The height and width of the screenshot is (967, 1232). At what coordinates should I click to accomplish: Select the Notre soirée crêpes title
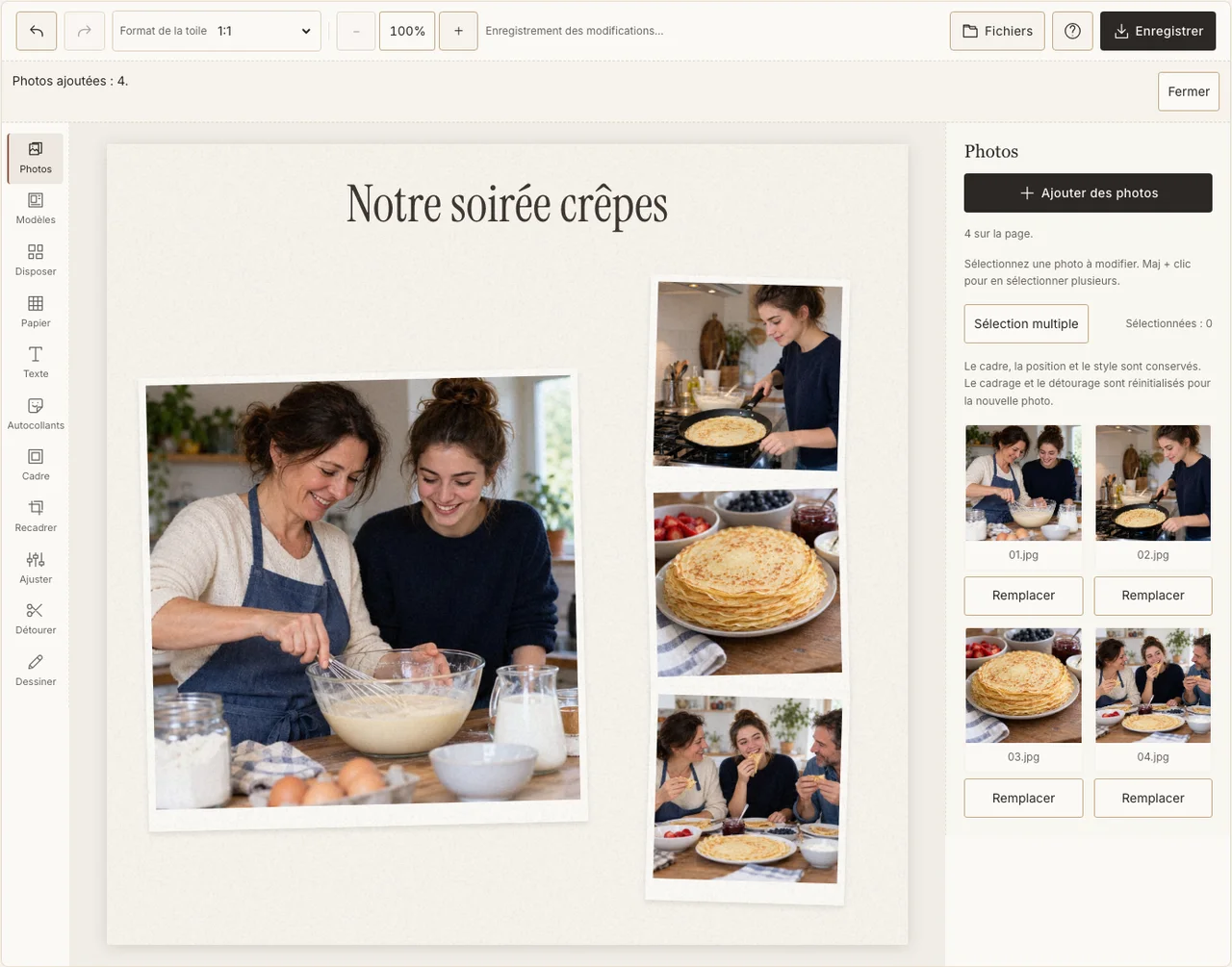(x=507, y=205)
